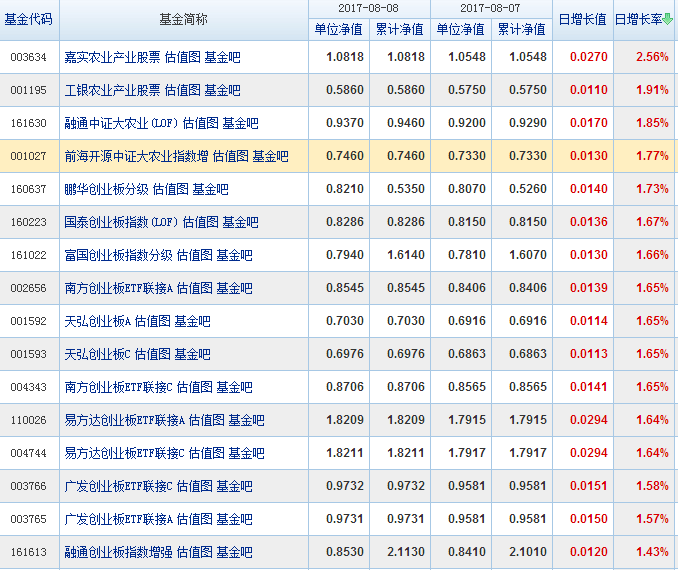
Task: Open 广发创业板ETF联接C fund link
Action: pyautogui.click(x=118, y=486)
